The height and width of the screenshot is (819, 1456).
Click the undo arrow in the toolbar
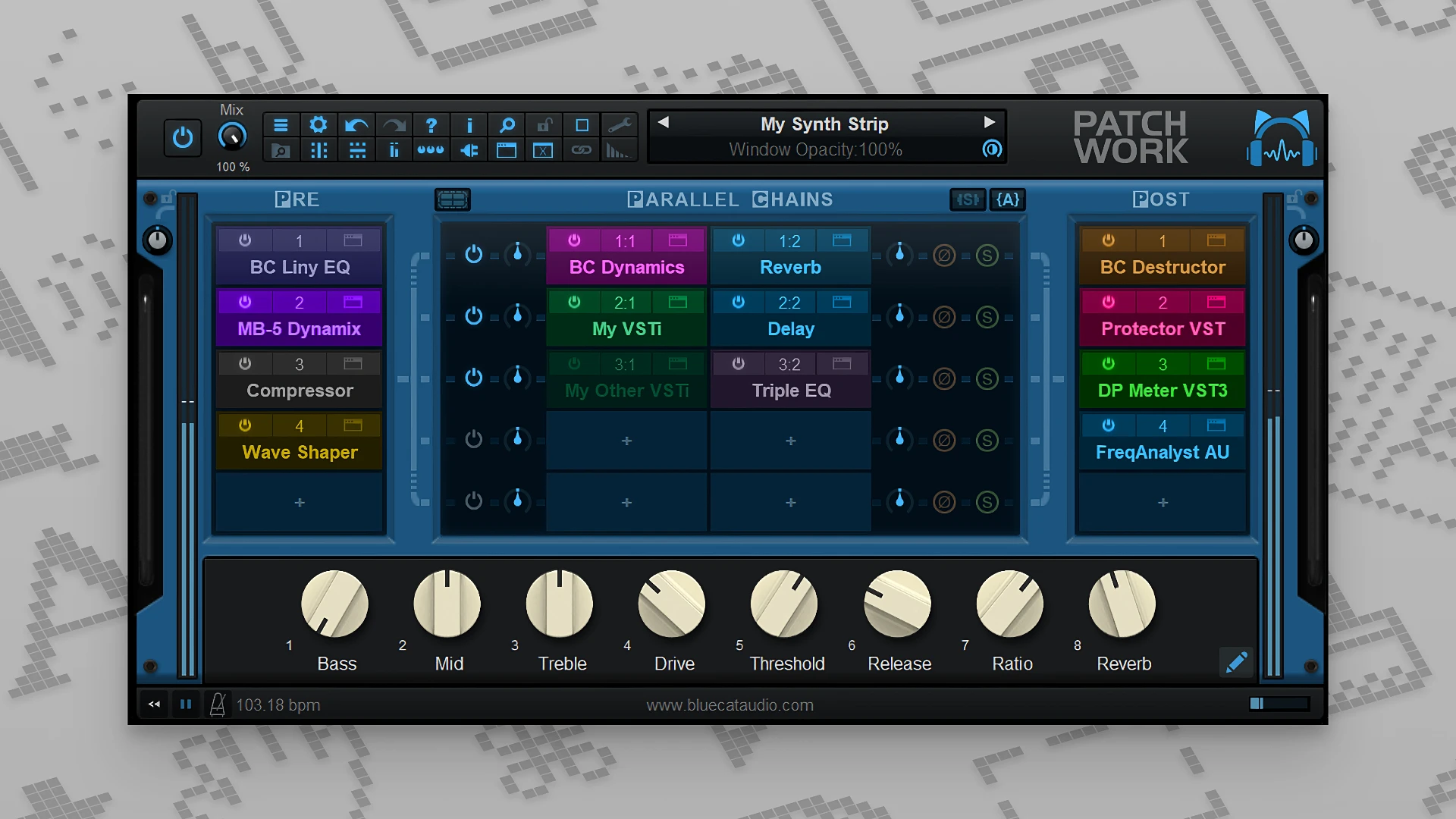[356, 124]
